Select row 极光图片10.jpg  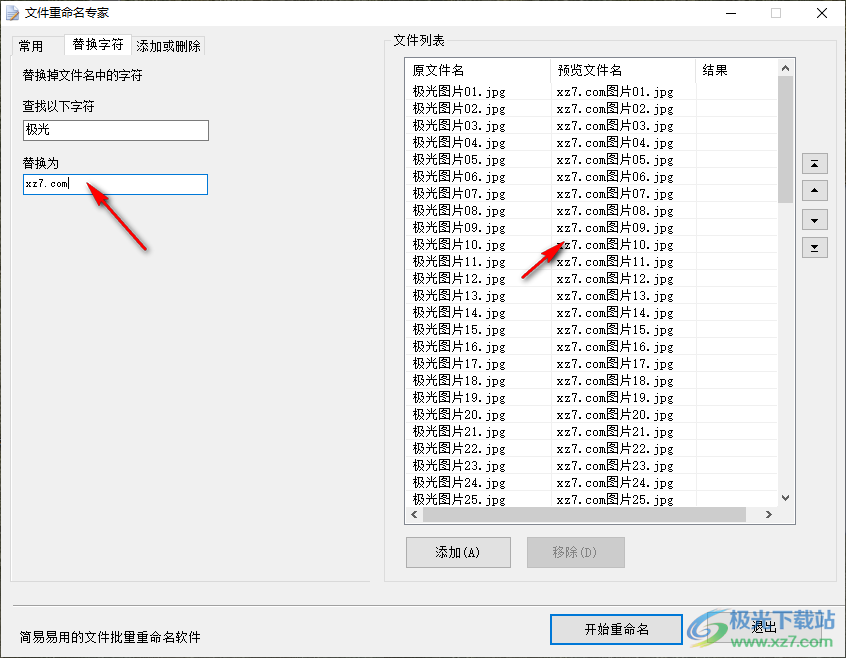click(591, 244)
